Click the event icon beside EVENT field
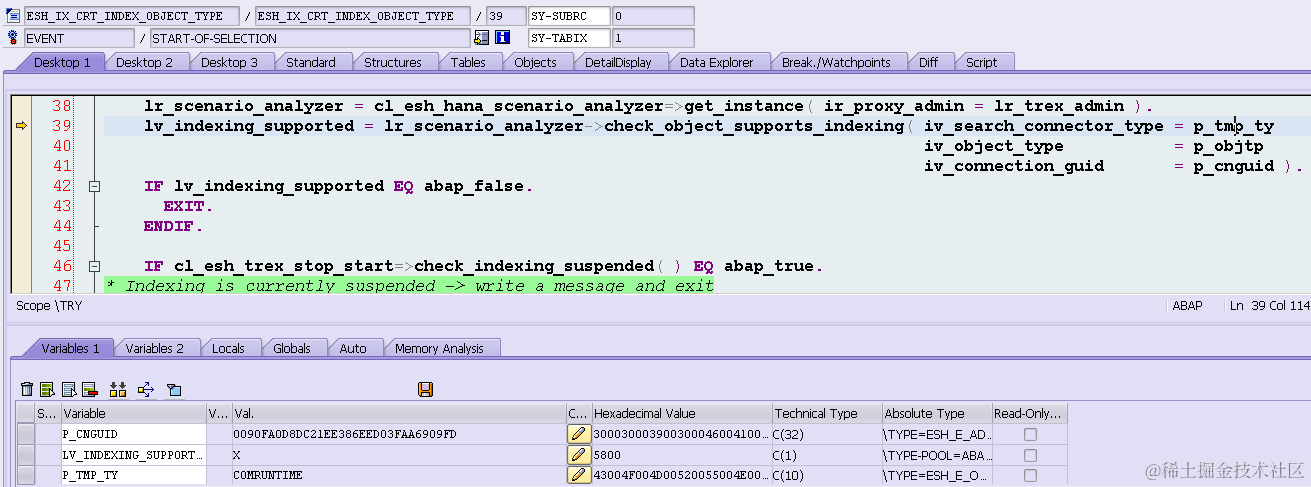The image size is (1311, 487). [13, 38]
